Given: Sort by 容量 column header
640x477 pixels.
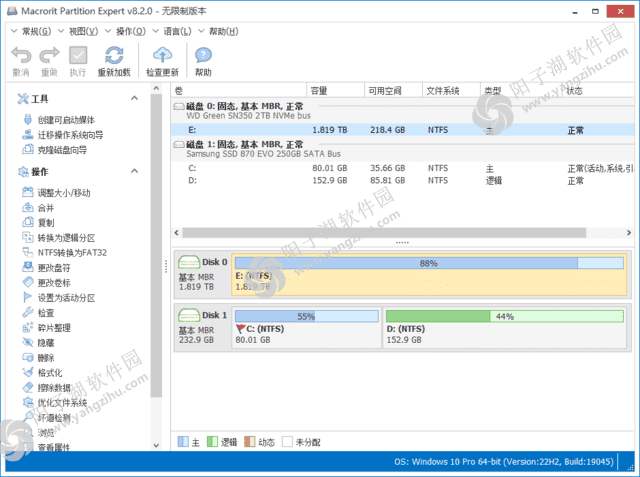Looking at the screenshot, I should tap(335, 91).
